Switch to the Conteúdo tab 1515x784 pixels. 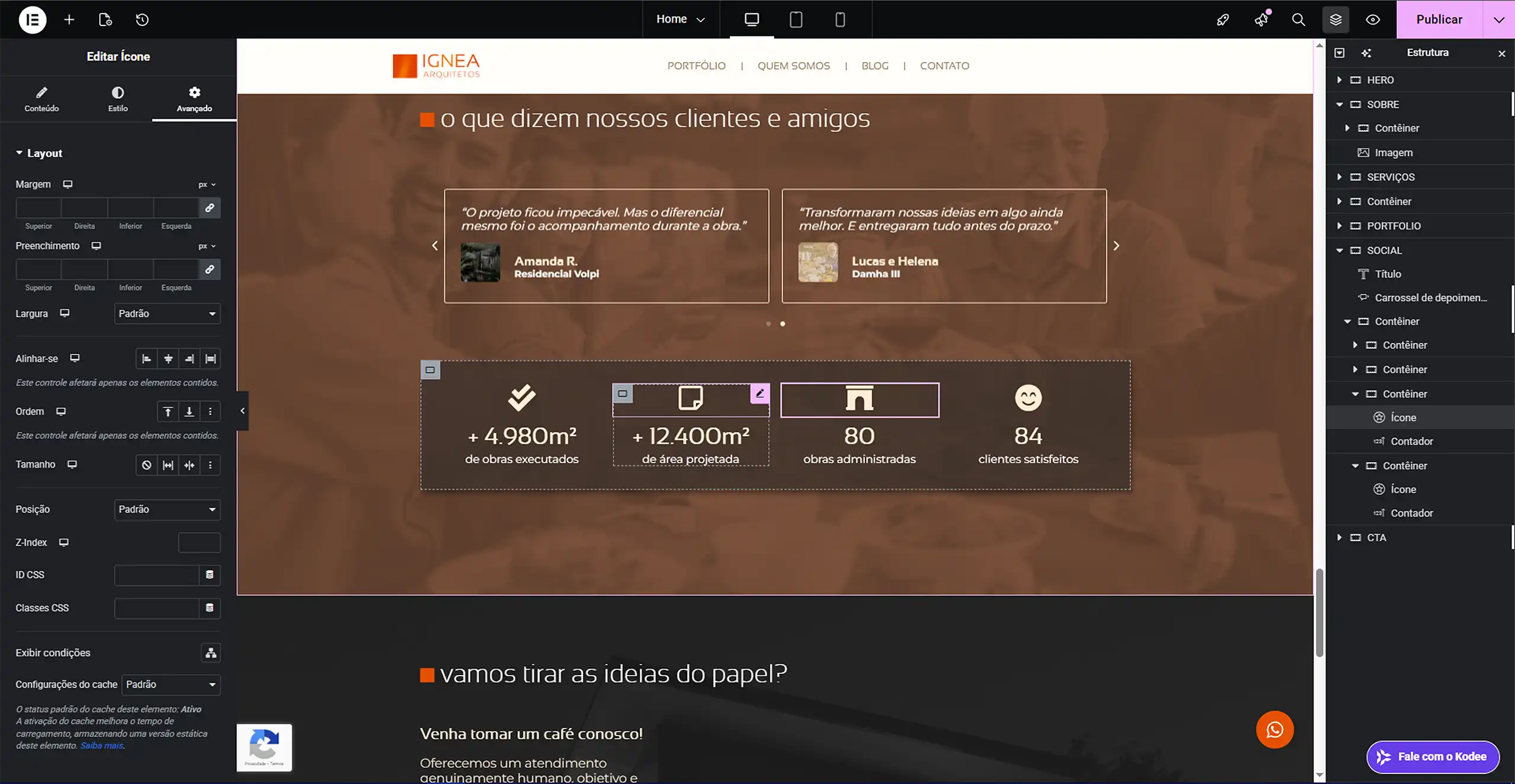41,99
